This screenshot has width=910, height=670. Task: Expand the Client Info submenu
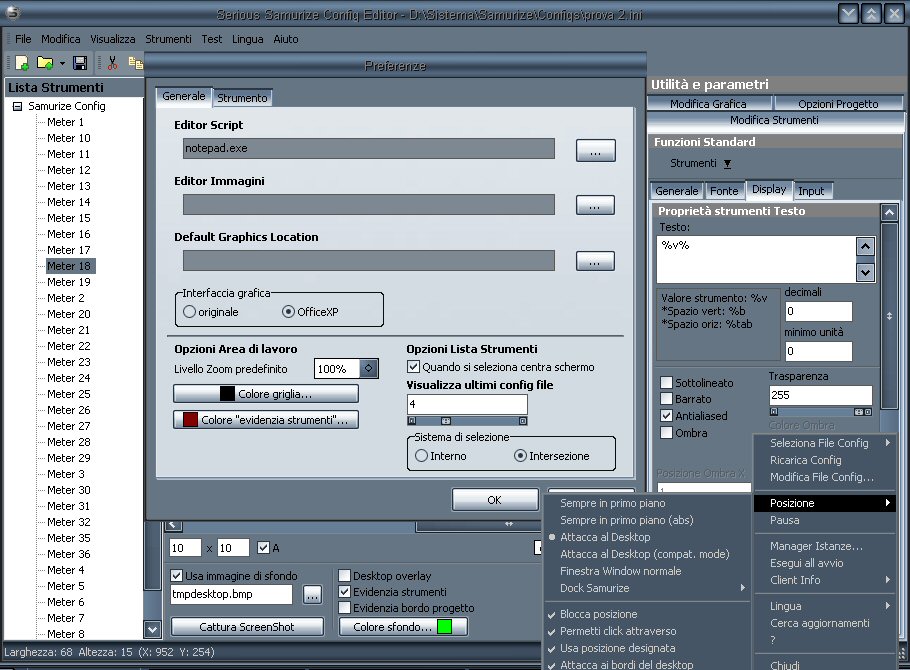click(x=887, y=579)
